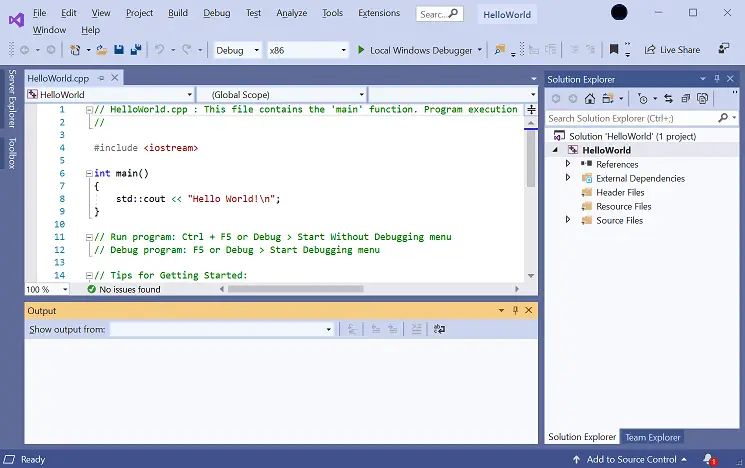Open the Toolbox side tab
This screenshot has width=745, height=468.
[x=12, y=153]
